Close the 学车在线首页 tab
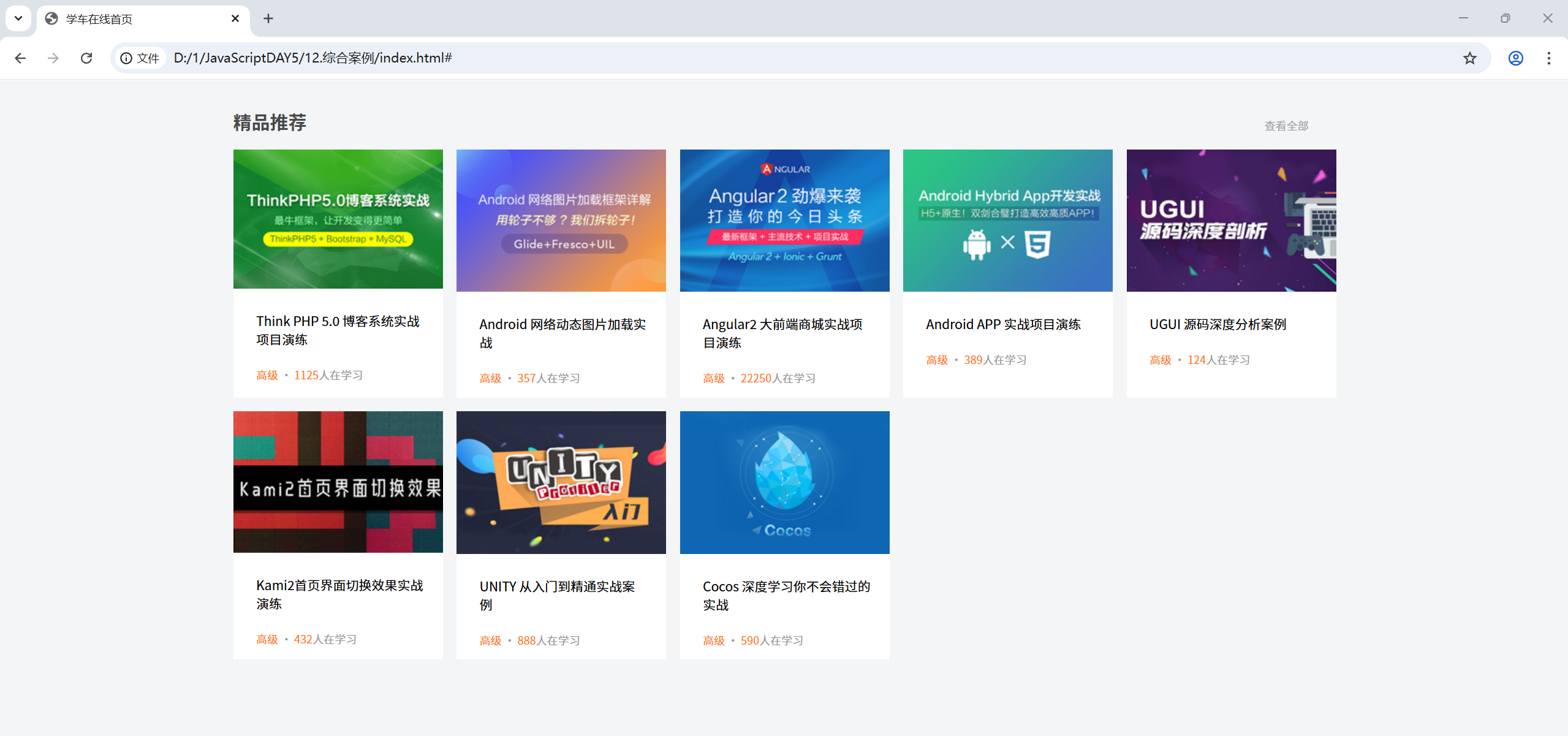This screenshot has height=736, width=1568. 235,18
